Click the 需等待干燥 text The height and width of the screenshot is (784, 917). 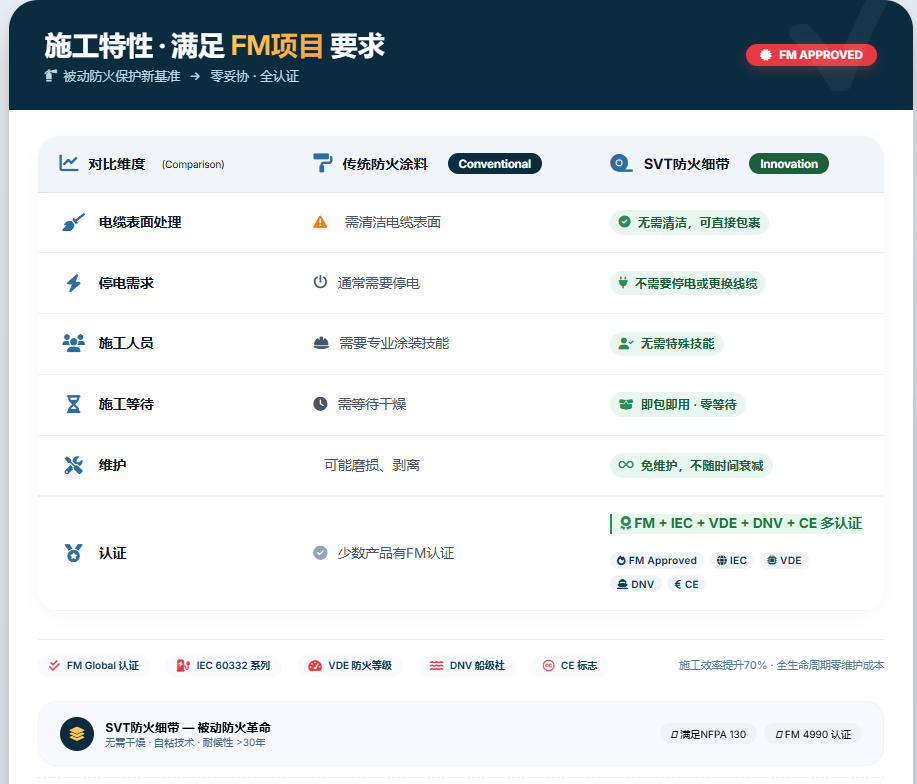372,404
